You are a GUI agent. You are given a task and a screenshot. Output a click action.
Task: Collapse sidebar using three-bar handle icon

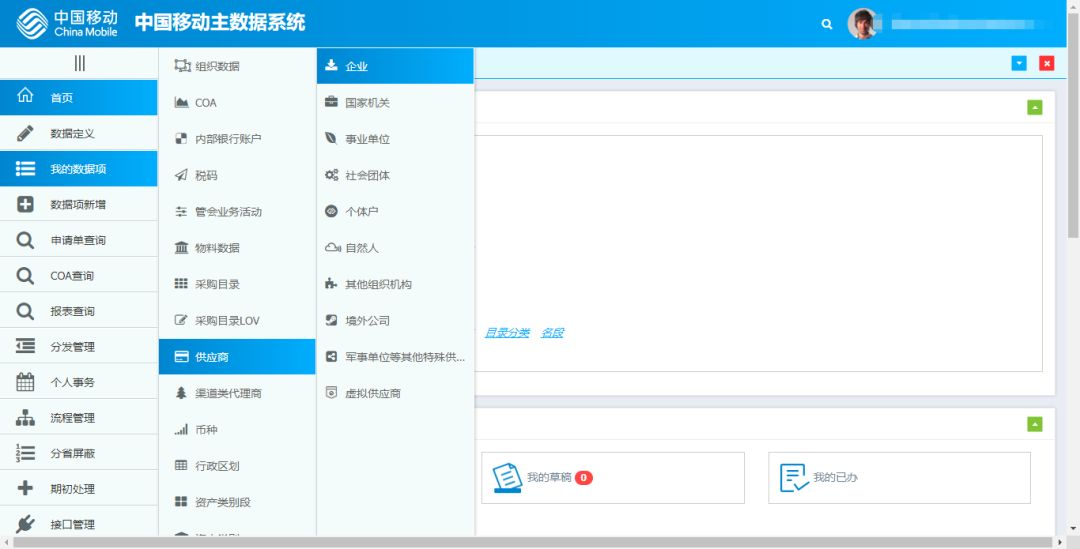(79, 63)
